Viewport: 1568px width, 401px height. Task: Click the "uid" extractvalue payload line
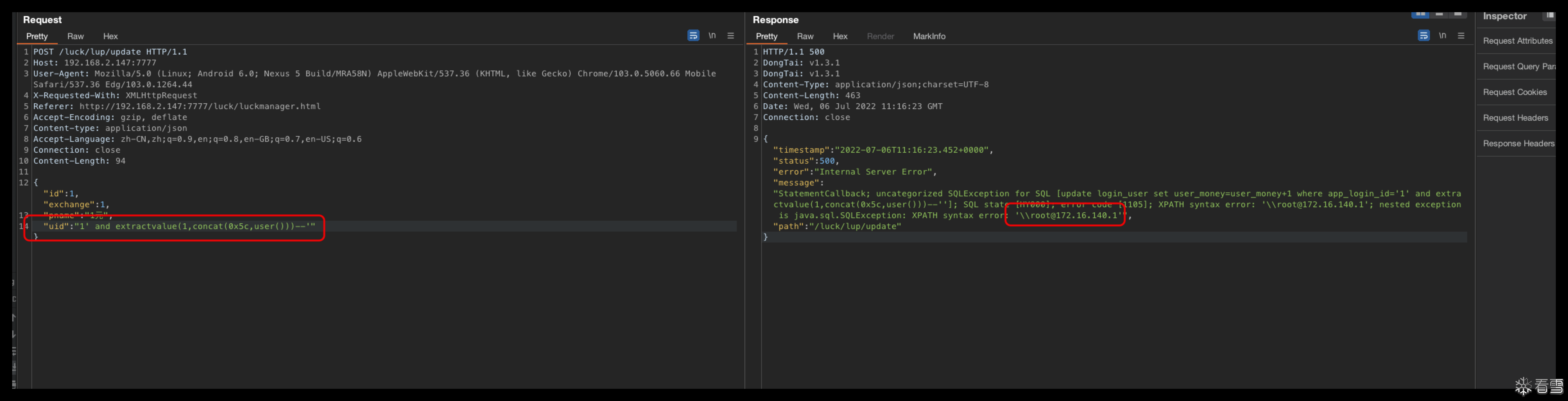tap(179, 226)
